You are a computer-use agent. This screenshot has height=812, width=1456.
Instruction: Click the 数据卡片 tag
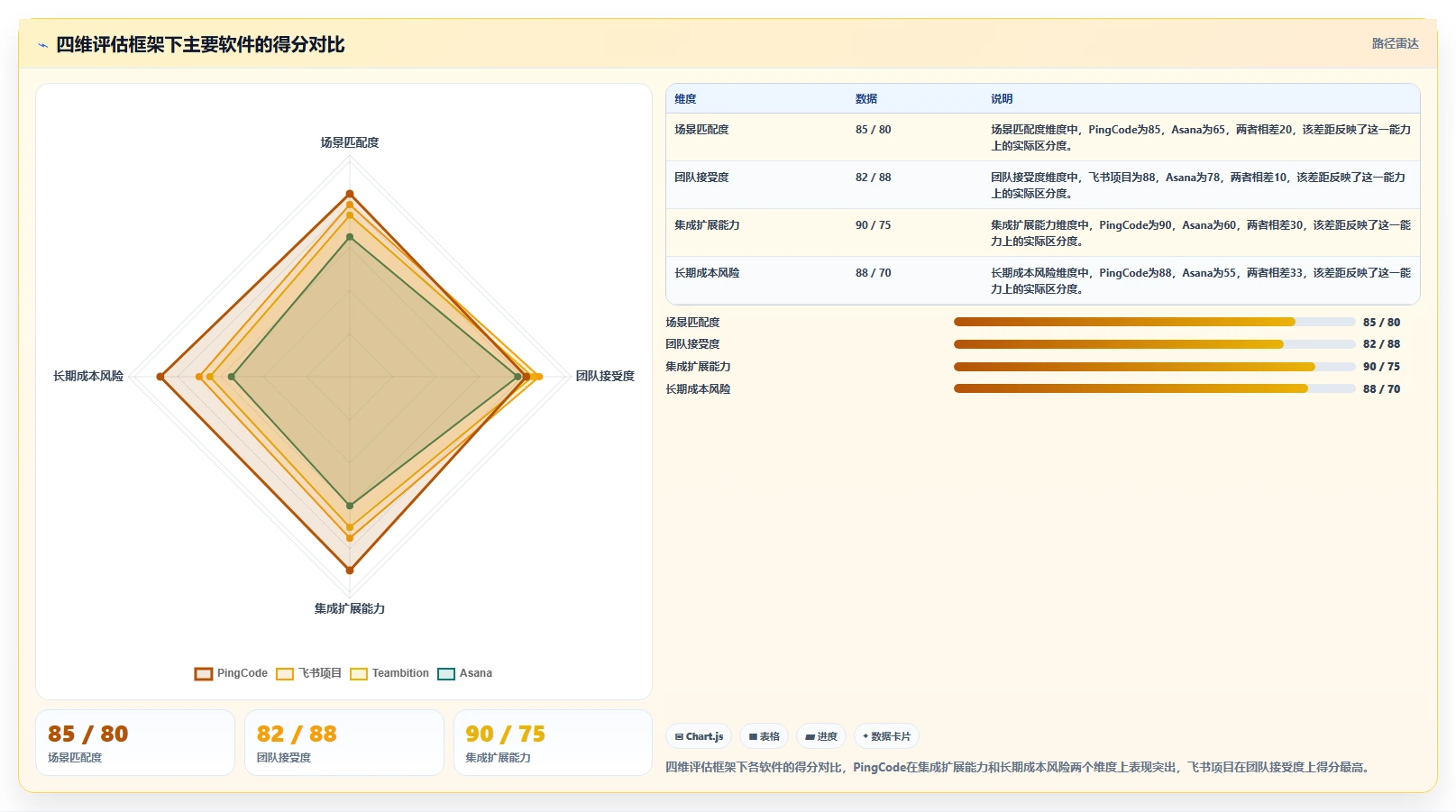[886, 736]
